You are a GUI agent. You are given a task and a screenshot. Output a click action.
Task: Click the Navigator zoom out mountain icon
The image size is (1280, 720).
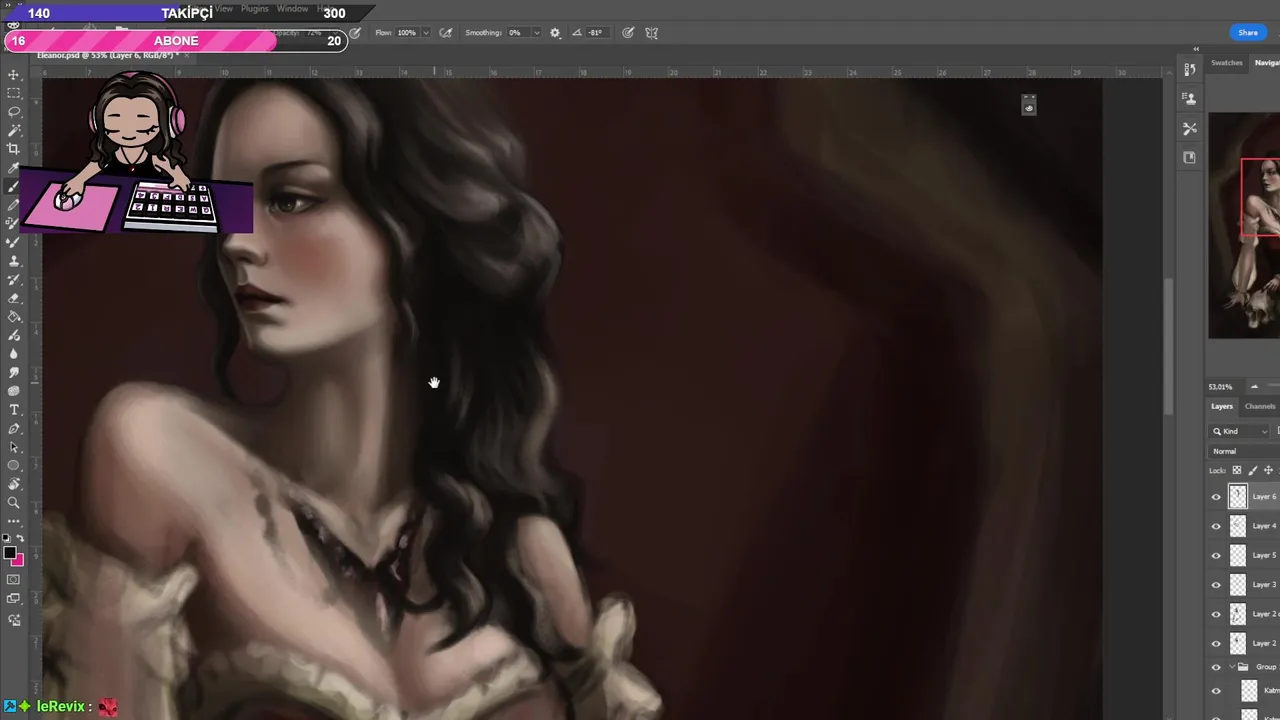point(1254,387)
